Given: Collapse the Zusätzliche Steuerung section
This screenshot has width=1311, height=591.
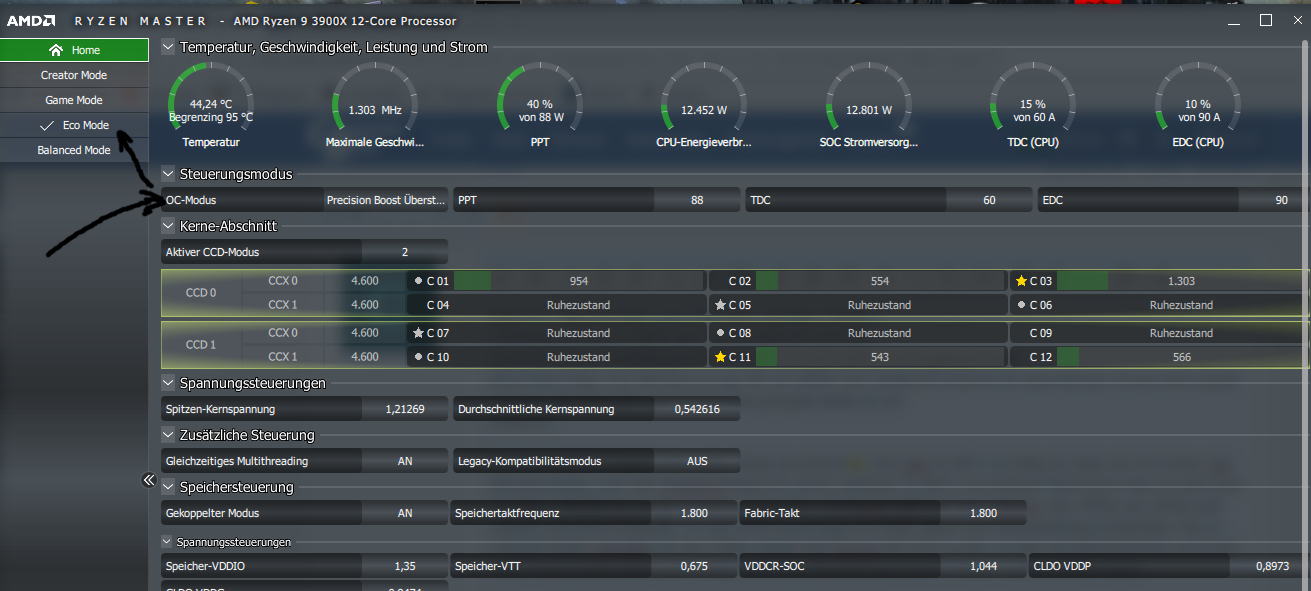Looking at the screenshot, I should click(x=168, y=435).
